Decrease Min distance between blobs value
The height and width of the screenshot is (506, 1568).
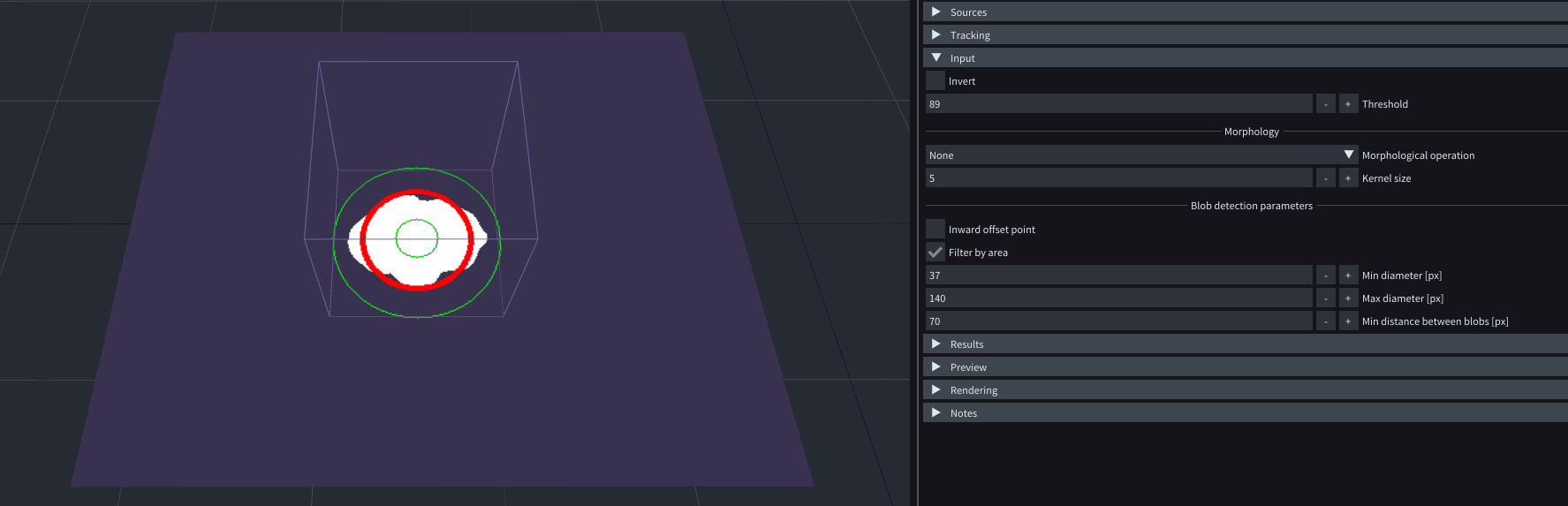[1326, 321]
